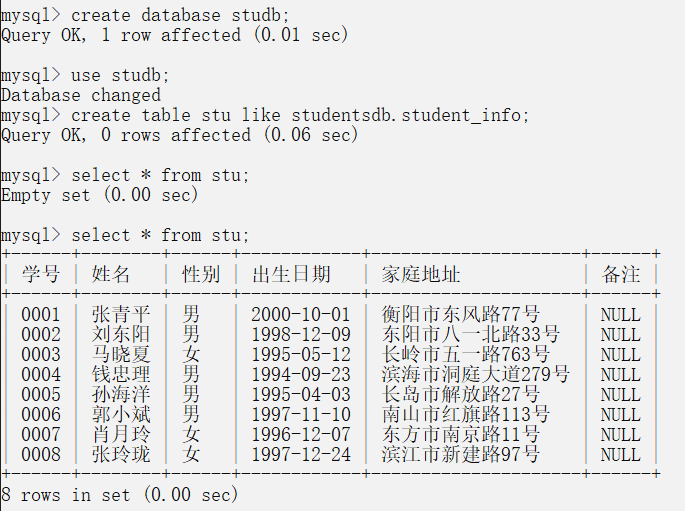Click the '8 rows in set' result line
685x511 pixels.
point(120,495)
